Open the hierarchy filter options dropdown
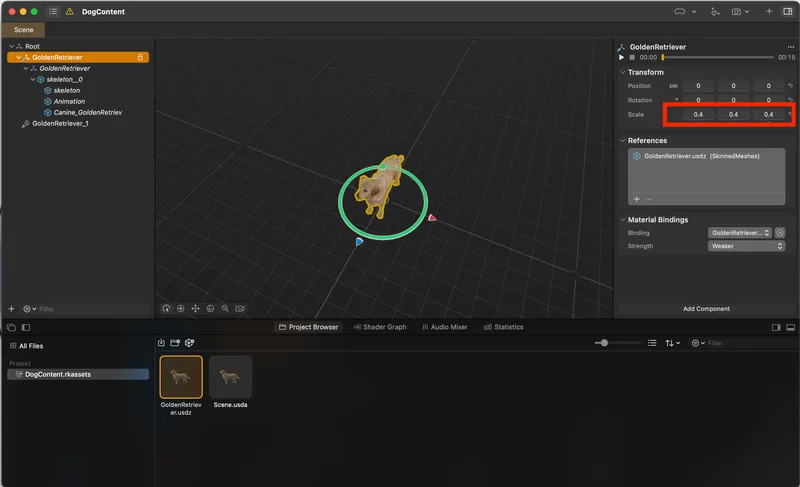Screen dimensions: 800x487 [30, 309]
